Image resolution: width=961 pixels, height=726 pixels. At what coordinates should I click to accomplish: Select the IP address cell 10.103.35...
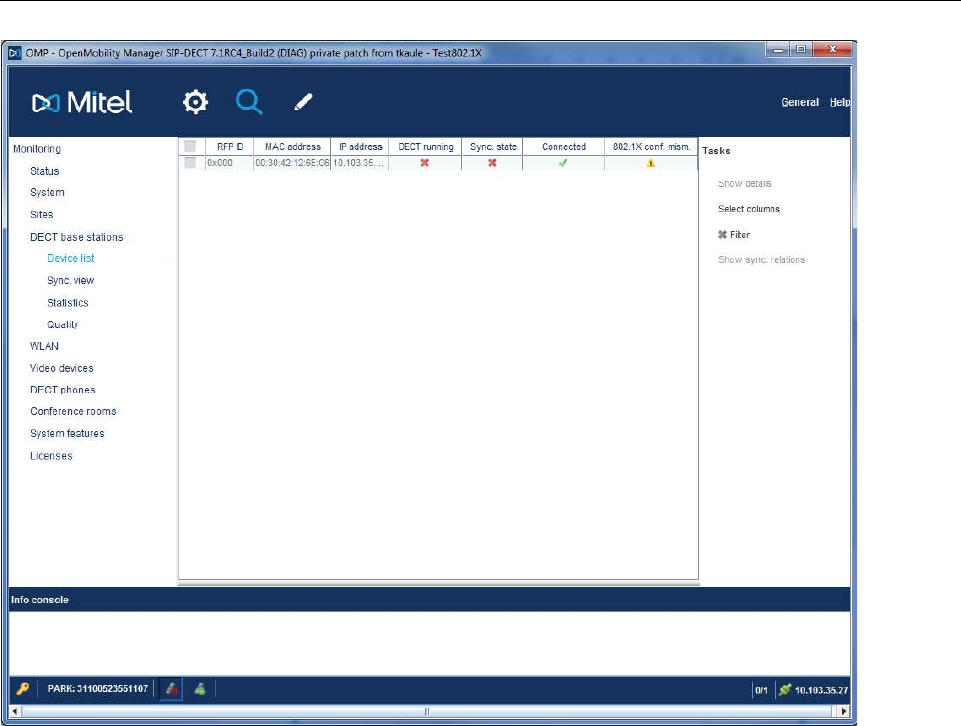pos(360,163)
